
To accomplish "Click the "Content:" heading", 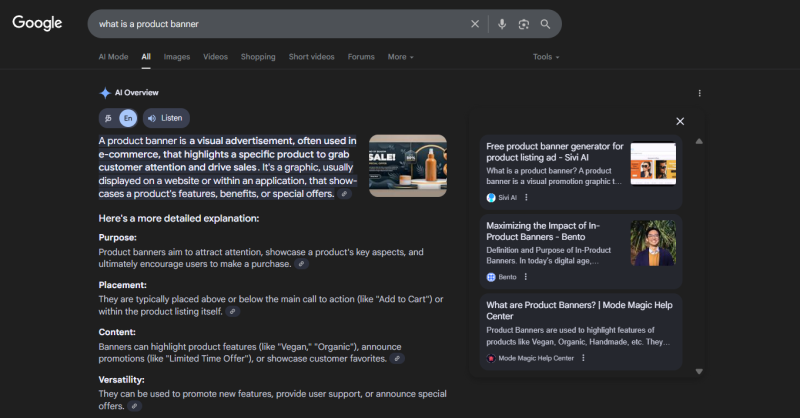I will point(117,332).
